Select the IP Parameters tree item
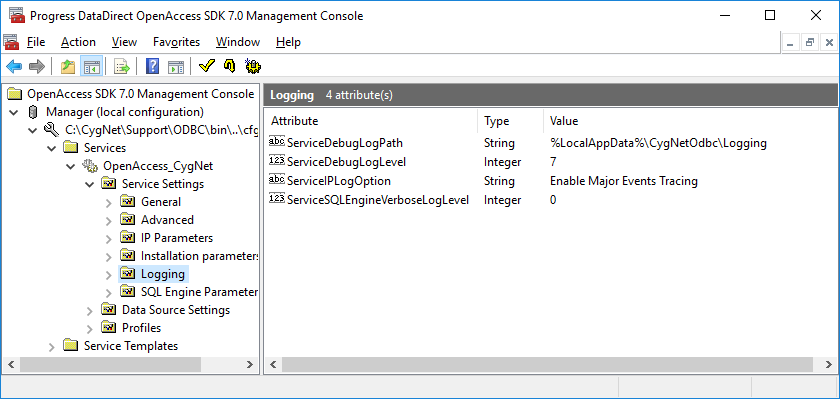Image resolution: width=840 pixels, height=399 pixels. click(177, 238)
